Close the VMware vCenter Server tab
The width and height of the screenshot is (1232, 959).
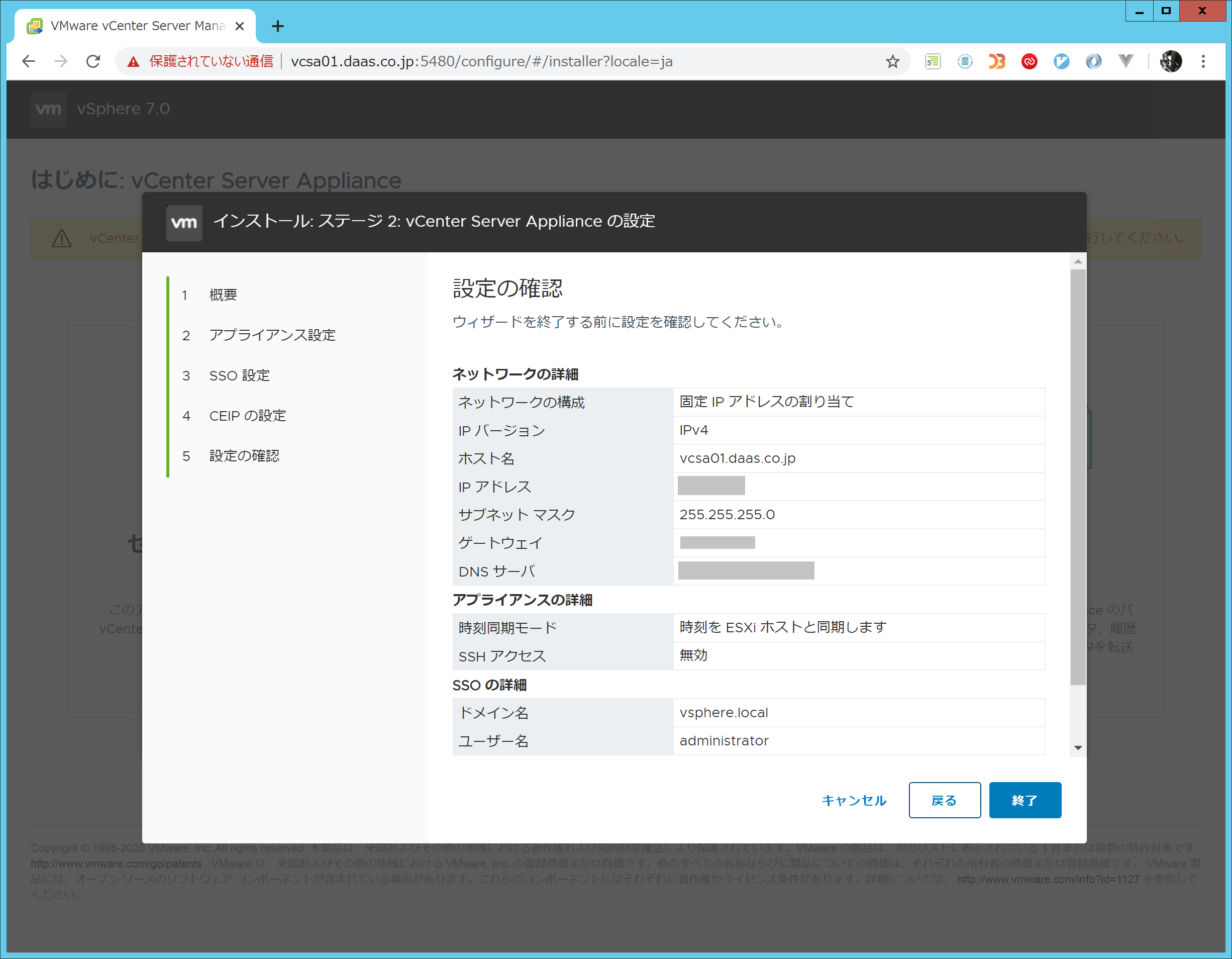coord(239,26)
